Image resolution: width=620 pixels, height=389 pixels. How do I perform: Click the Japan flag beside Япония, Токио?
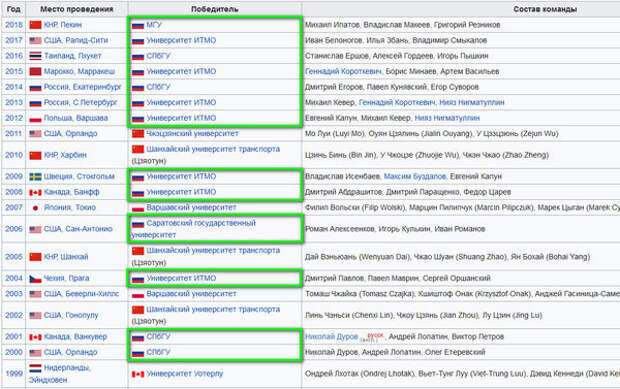[x=35, y=208]
